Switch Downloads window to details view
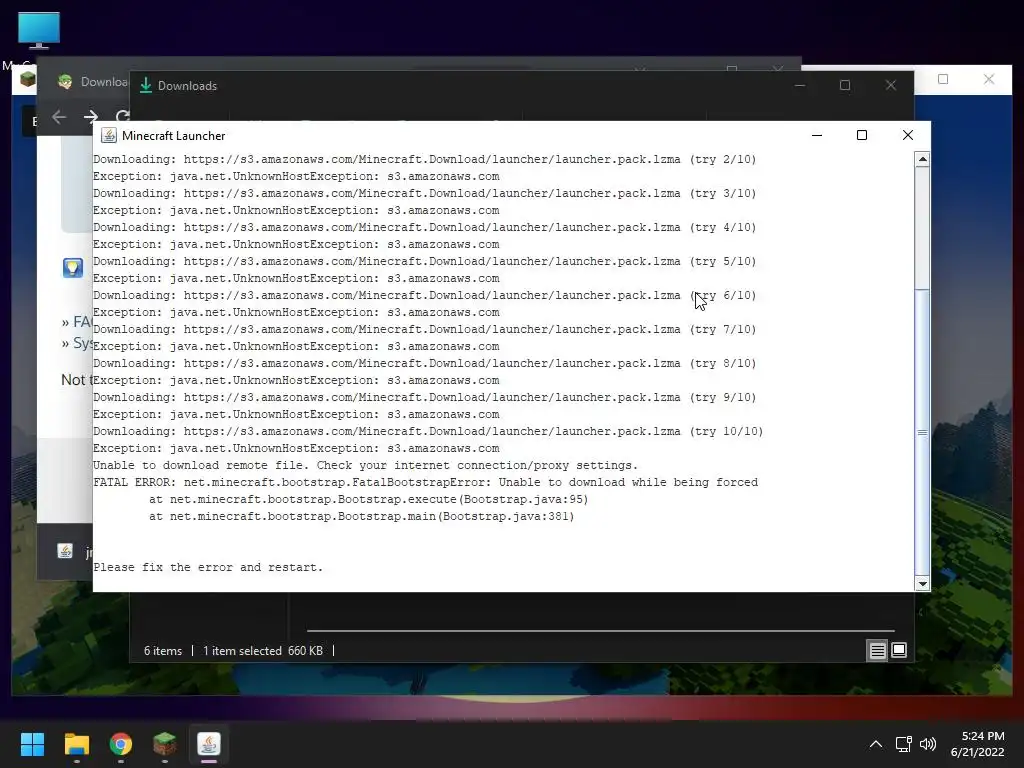Viewport: 1024px width, 768px height. (x=877, y=650)
